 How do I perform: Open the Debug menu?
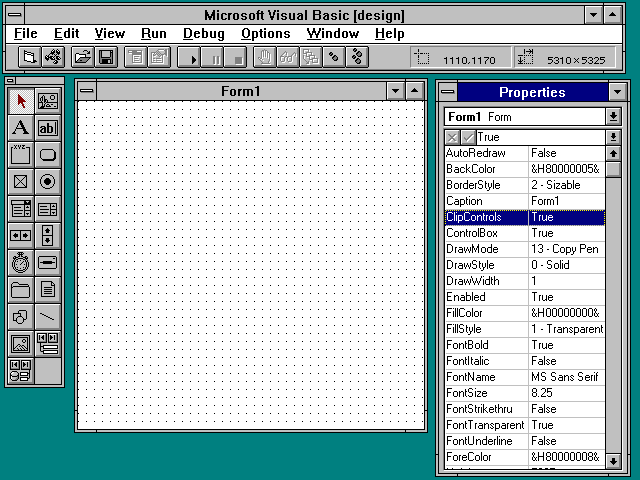coord(203,33)
